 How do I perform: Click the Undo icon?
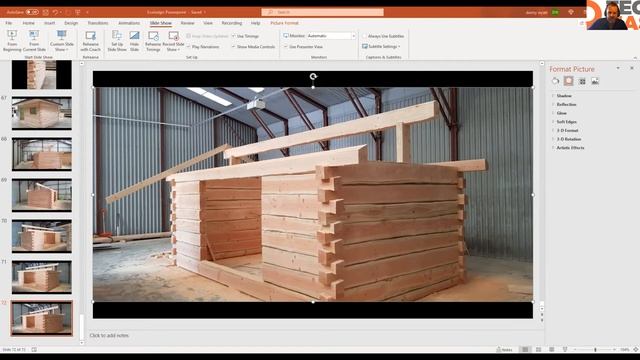(x=56, y=12)
